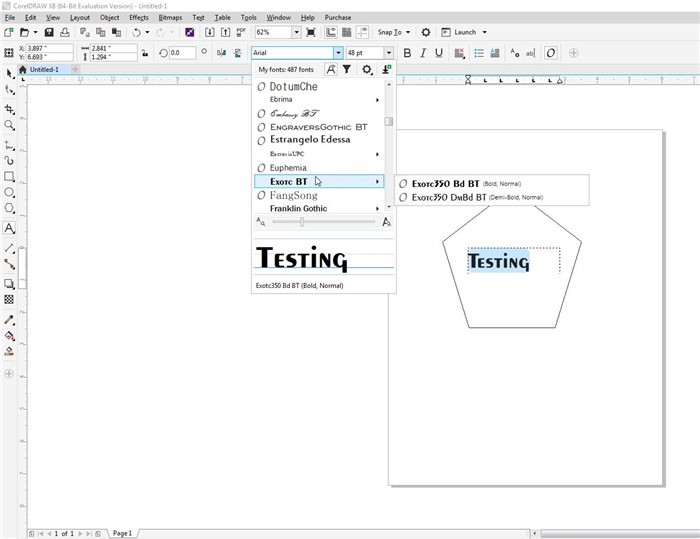Click the font filter funnel icon
This screenshot has width=700, height=539.
tap(346, 69)
